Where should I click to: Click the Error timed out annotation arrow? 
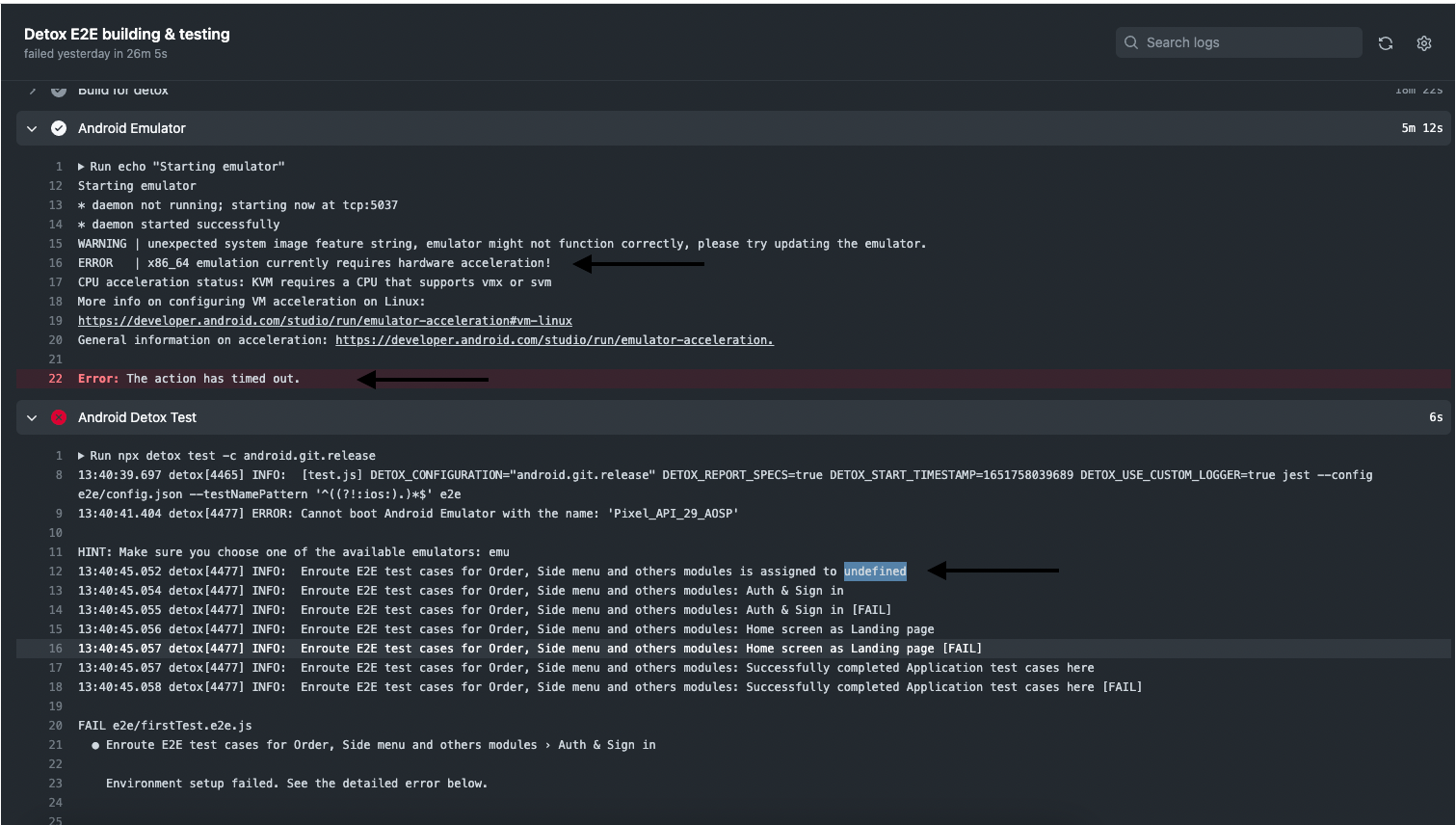click(424, 379)
